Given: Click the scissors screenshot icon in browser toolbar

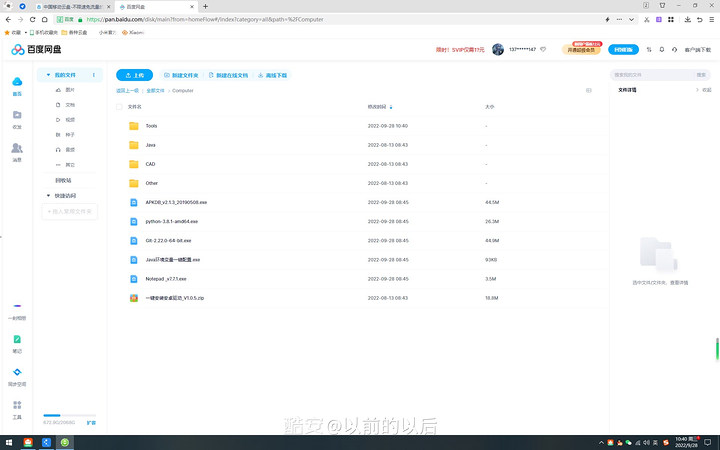Looking at the screenshot, I should tap(647, 19).
